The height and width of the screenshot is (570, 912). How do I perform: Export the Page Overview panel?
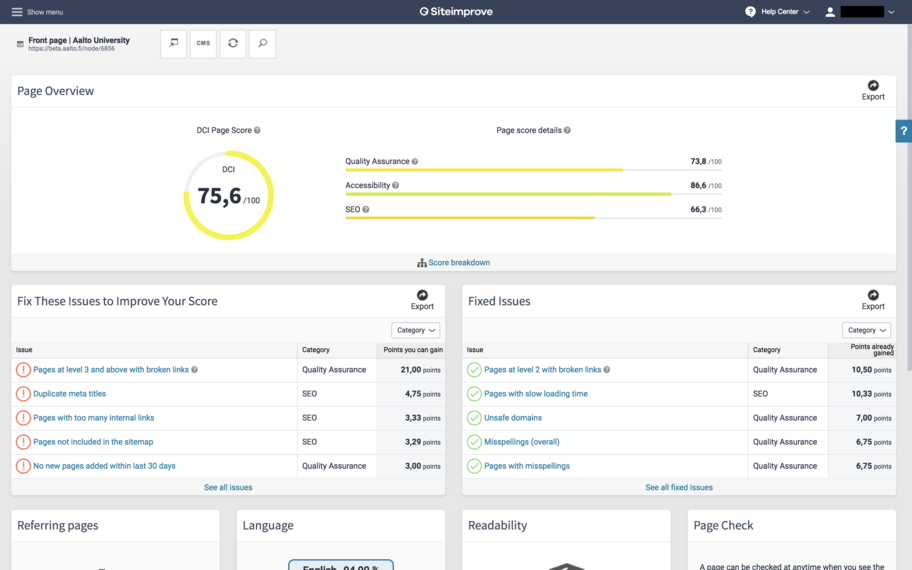[873, 90]
